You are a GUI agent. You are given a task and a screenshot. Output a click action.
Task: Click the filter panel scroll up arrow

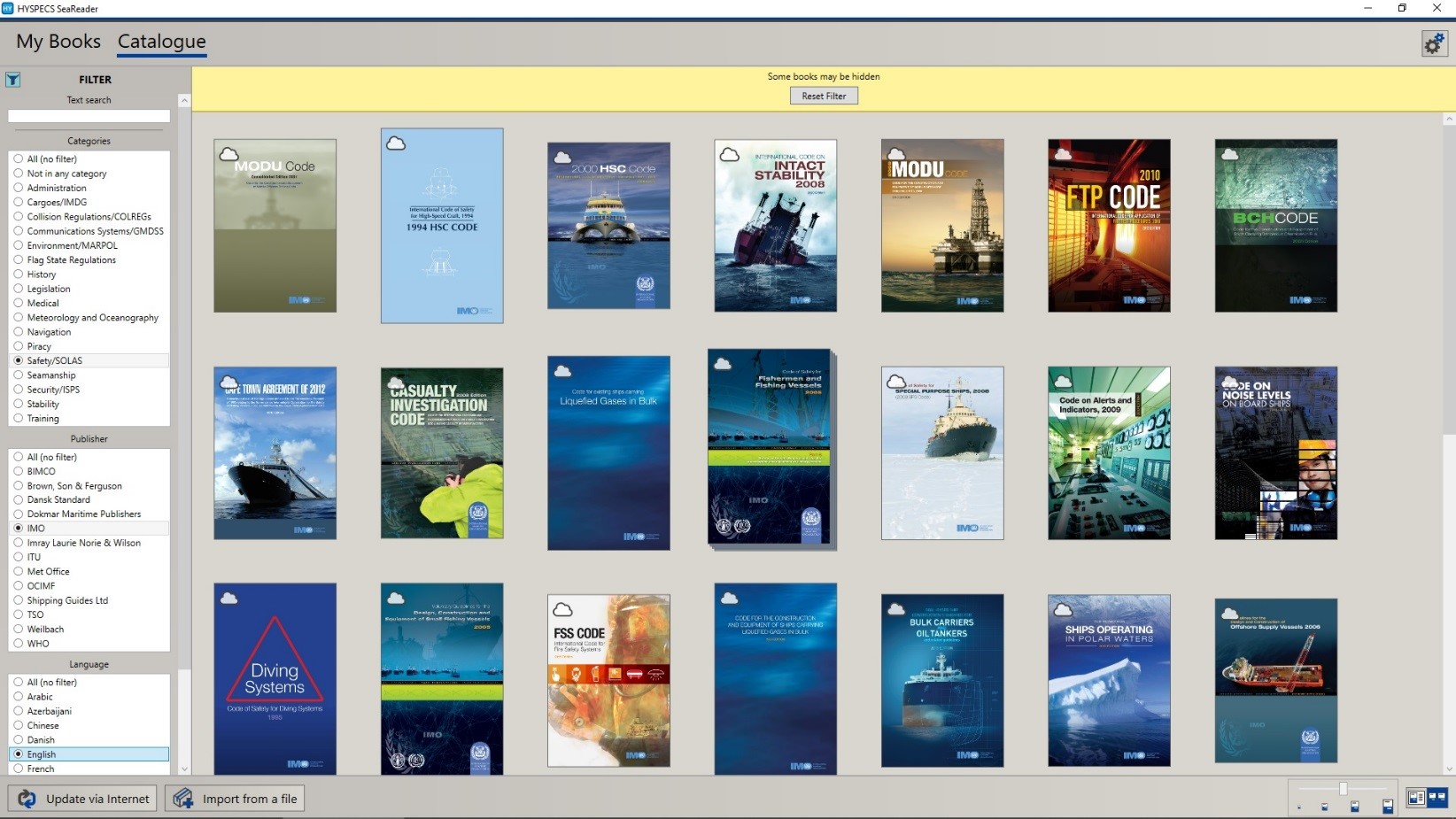click(184, 100)
